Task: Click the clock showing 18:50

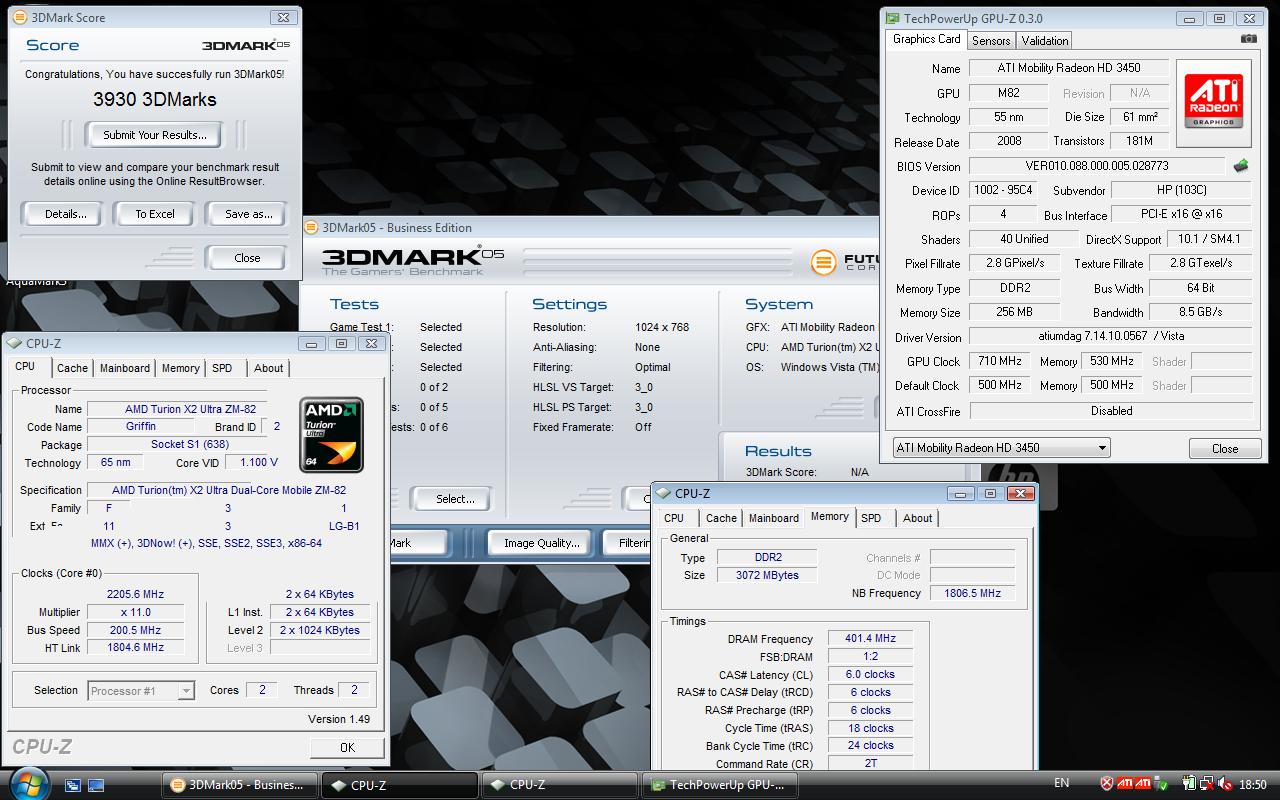Action: pyautogui.click(x=1252, y=785)
